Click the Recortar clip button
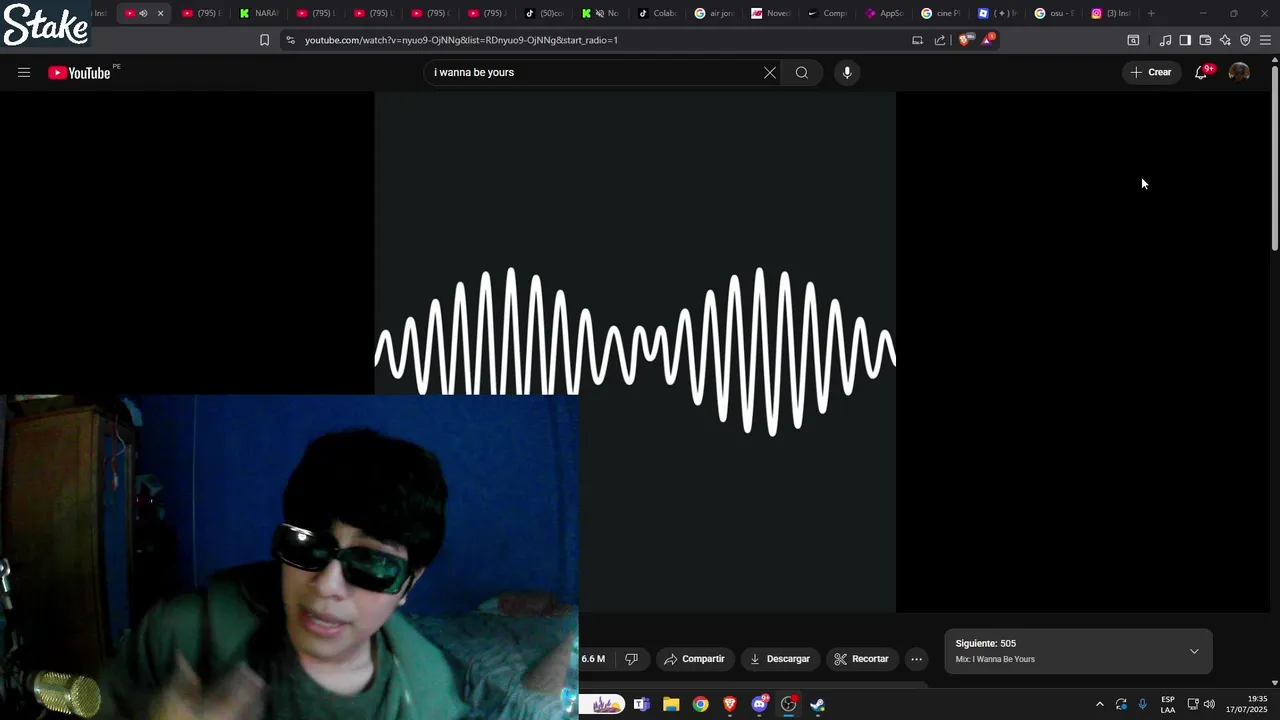1280x720 pixels. tap(861, 659)
